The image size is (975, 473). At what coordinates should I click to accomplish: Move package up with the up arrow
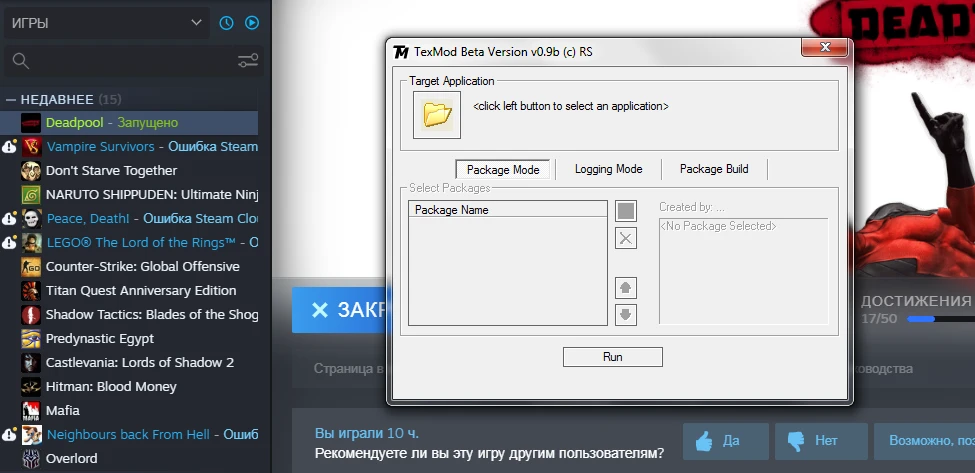[626, 288]
